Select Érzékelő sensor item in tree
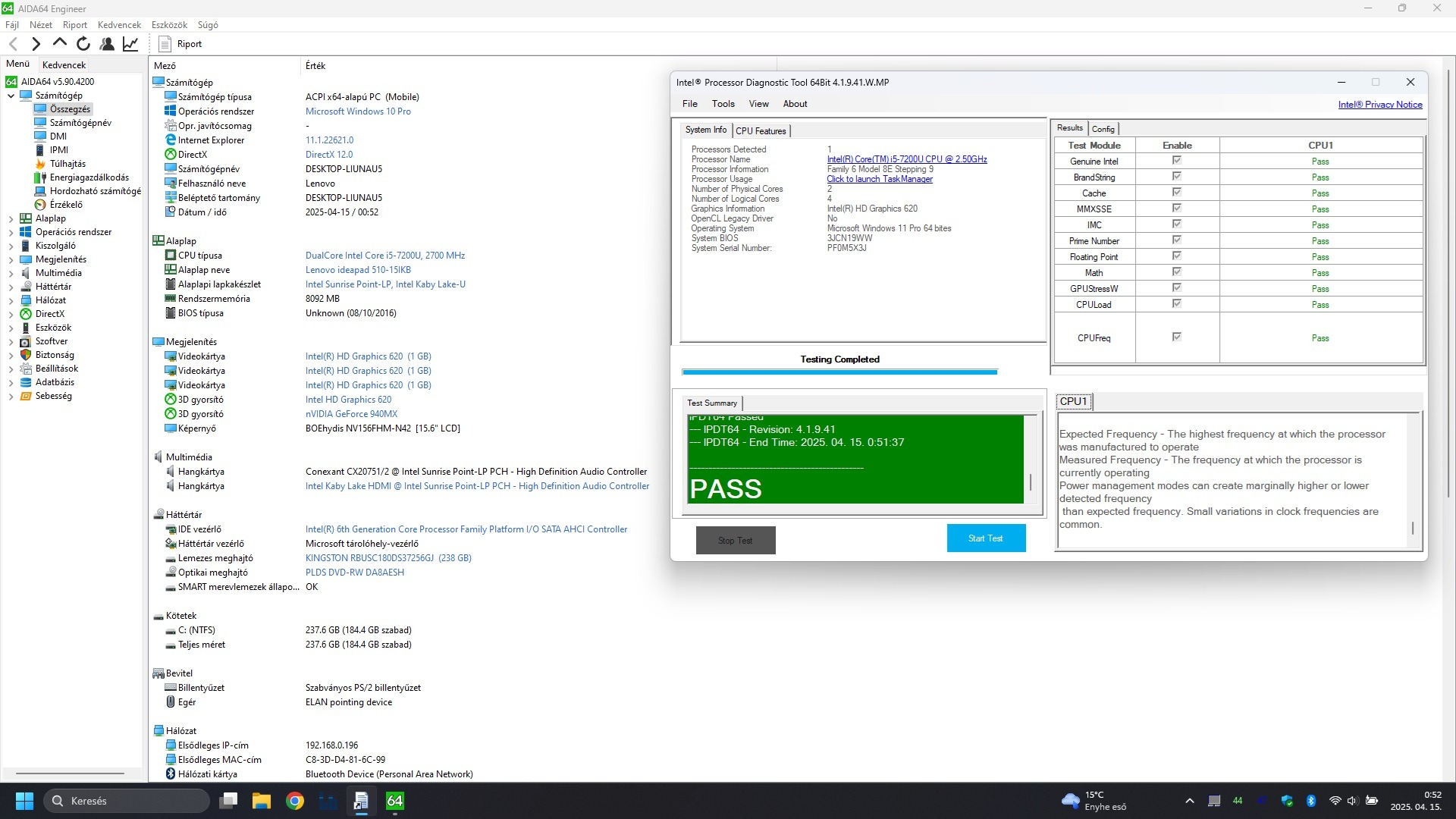Viewport: 1456px width, 819px height. tap(66, 205)
